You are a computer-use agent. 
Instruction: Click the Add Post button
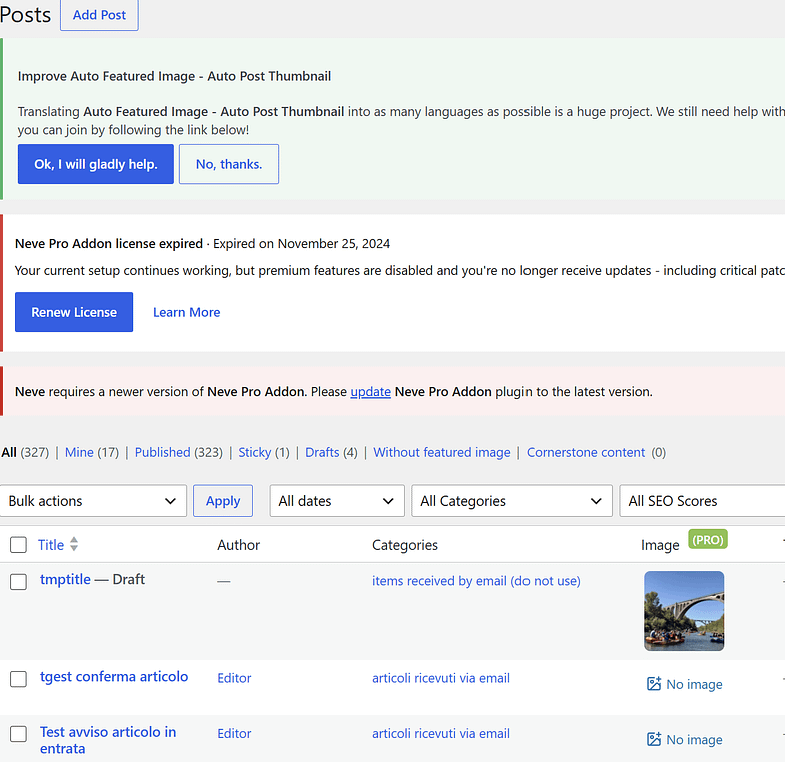(x=99, y=15)
